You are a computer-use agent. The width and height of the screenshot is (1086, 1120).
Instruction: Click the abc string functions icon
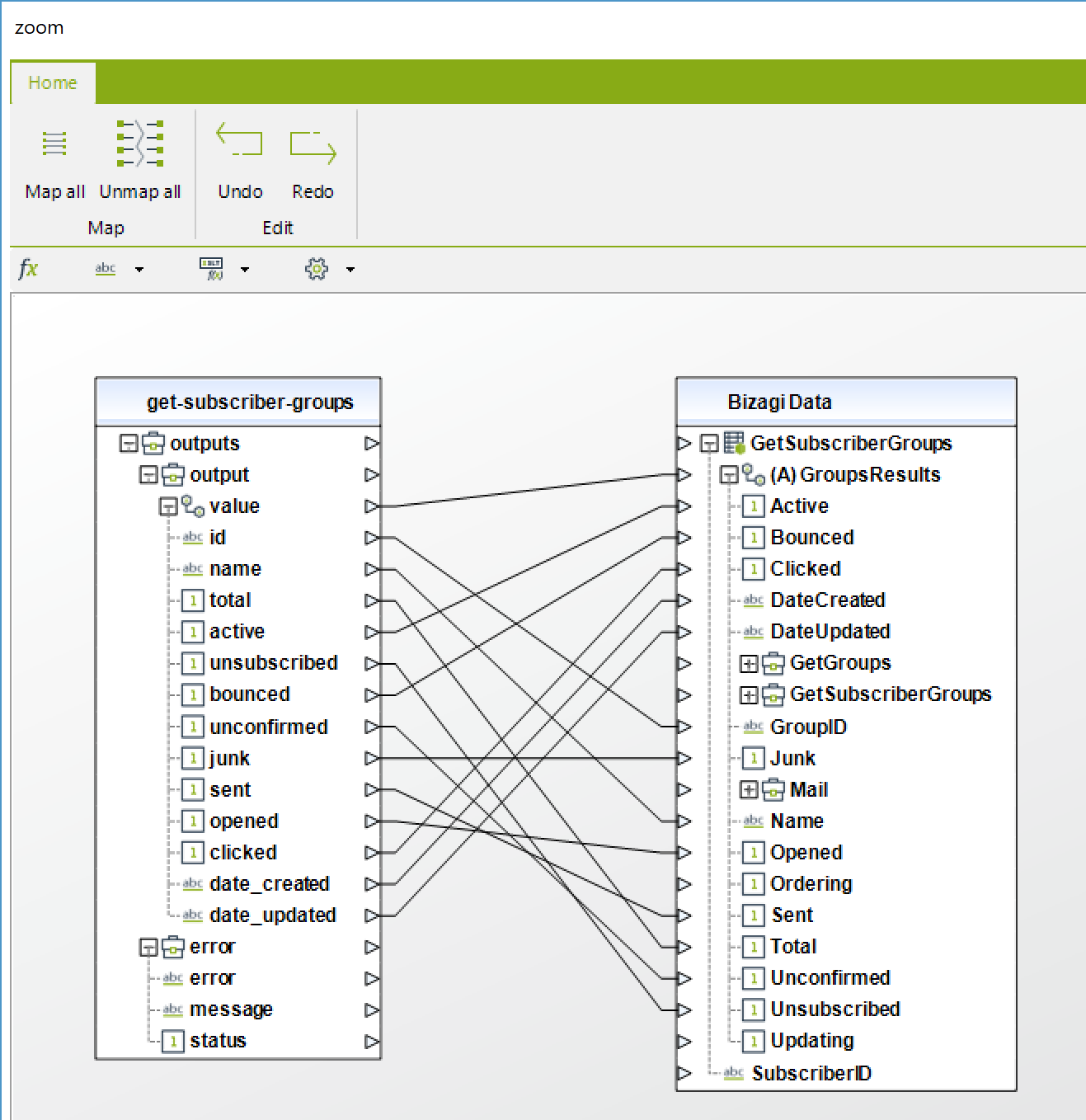point(106,269)
